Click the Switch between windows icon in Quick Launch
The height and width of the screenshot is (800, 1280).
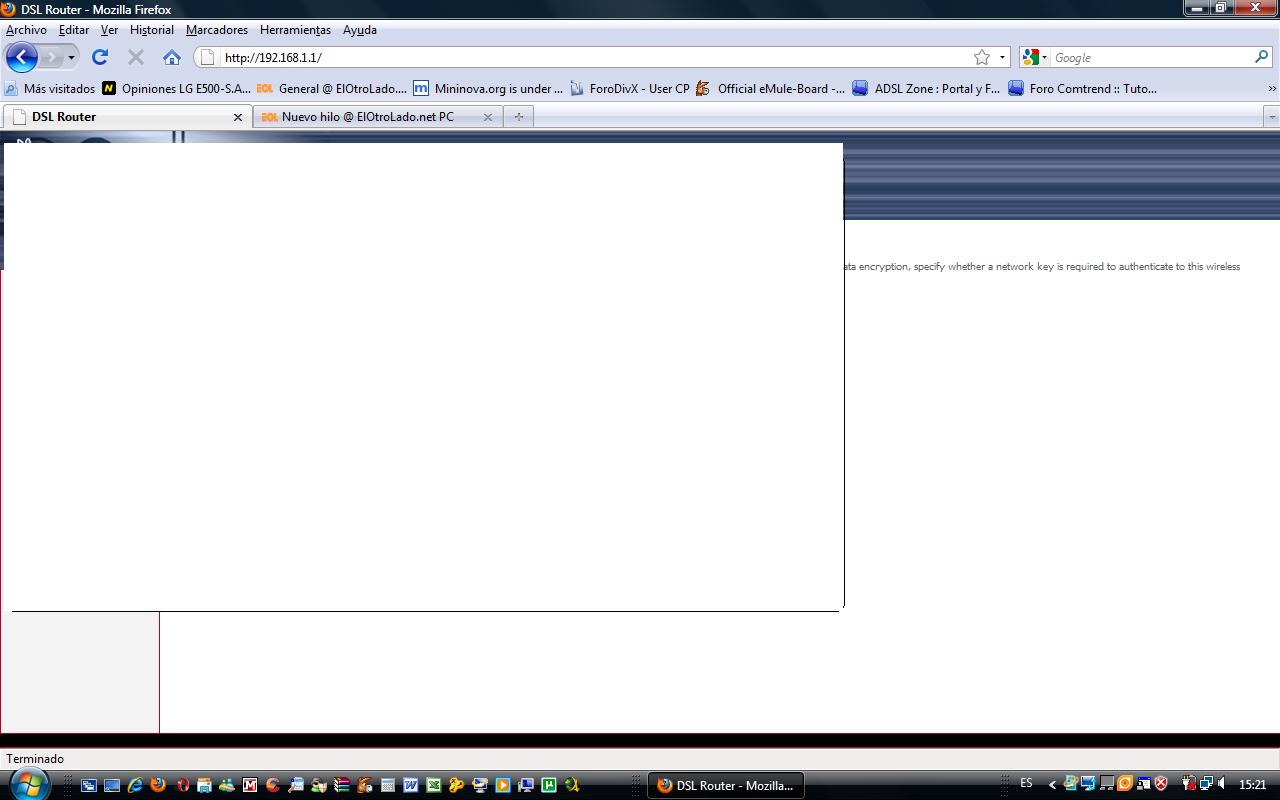click(89, 785)
